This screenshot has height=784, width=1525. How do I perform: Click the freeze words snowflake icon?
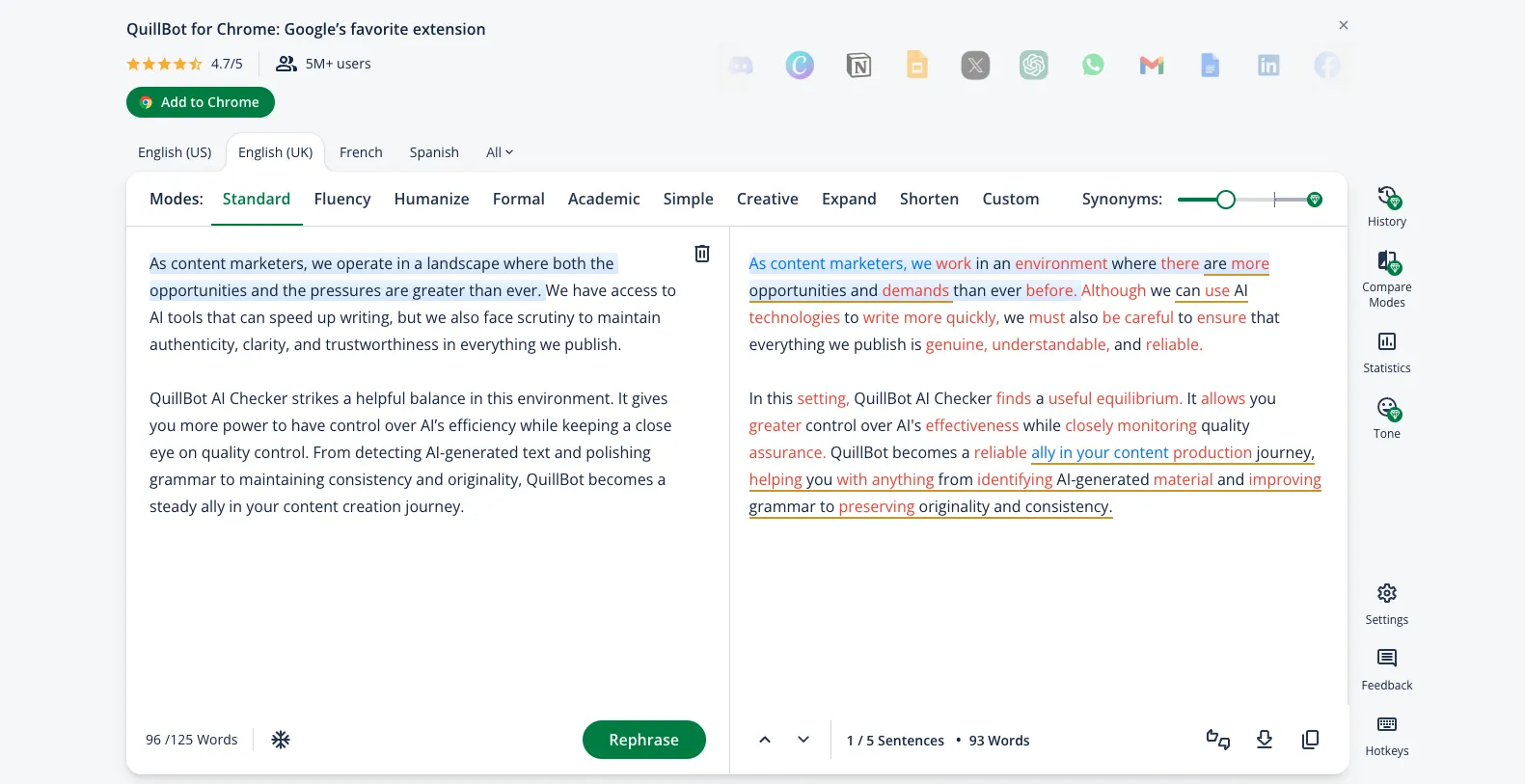(x=281, y=740)
